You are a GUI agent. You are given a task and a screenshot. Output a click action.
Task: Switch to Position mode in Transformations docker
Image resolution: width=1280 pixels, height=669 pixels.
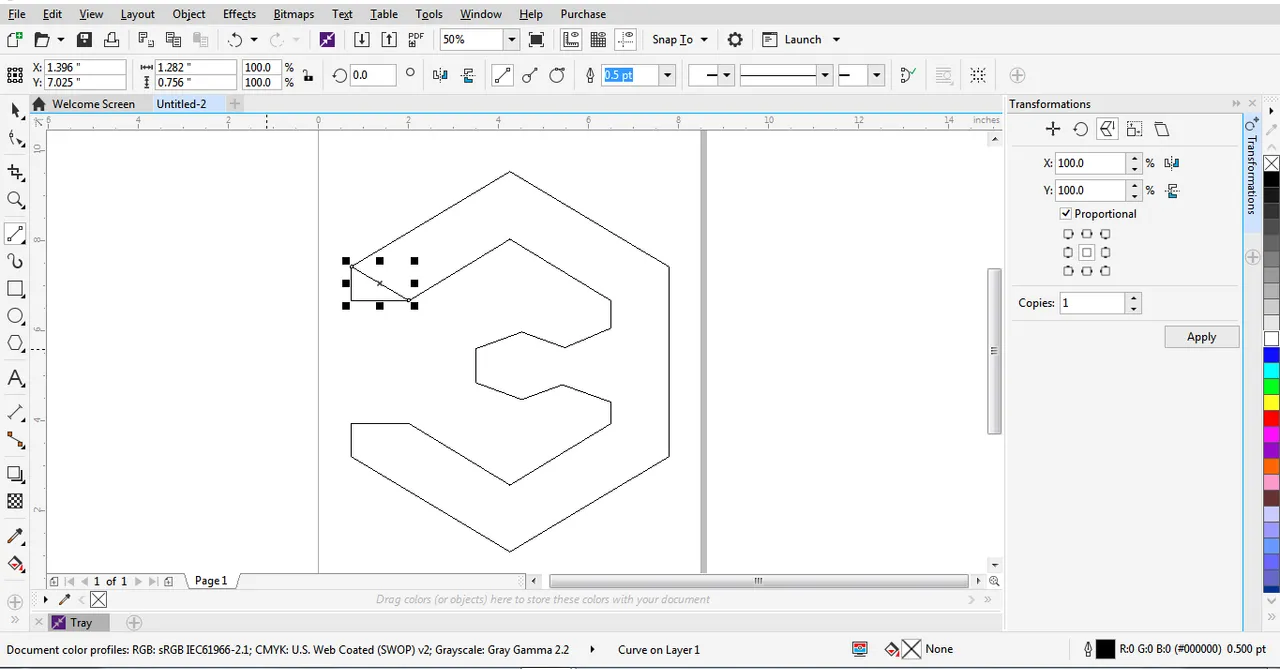click(1053, 129)
